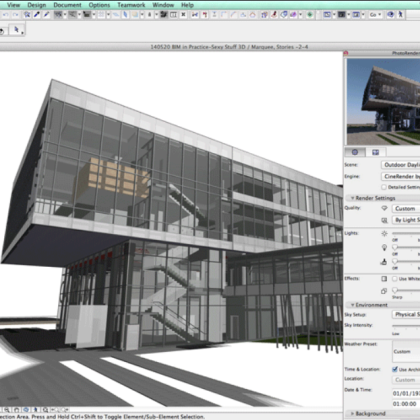Click the sun light intensity slider
420x420 pixels.
pos(406,233)
